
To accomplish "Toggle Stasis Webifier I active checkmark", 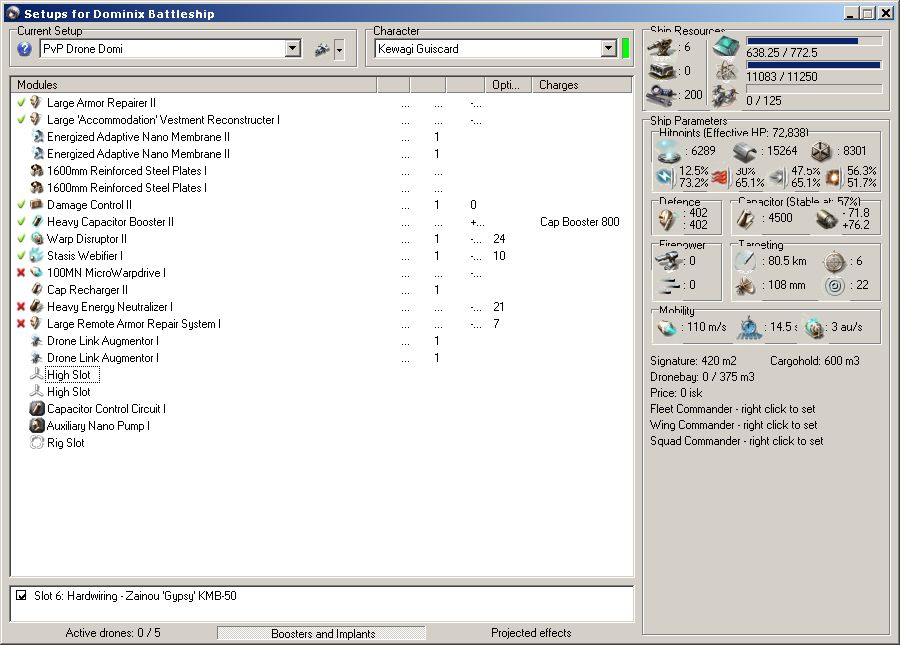I will pyautogui.click(x=21, y=256).
